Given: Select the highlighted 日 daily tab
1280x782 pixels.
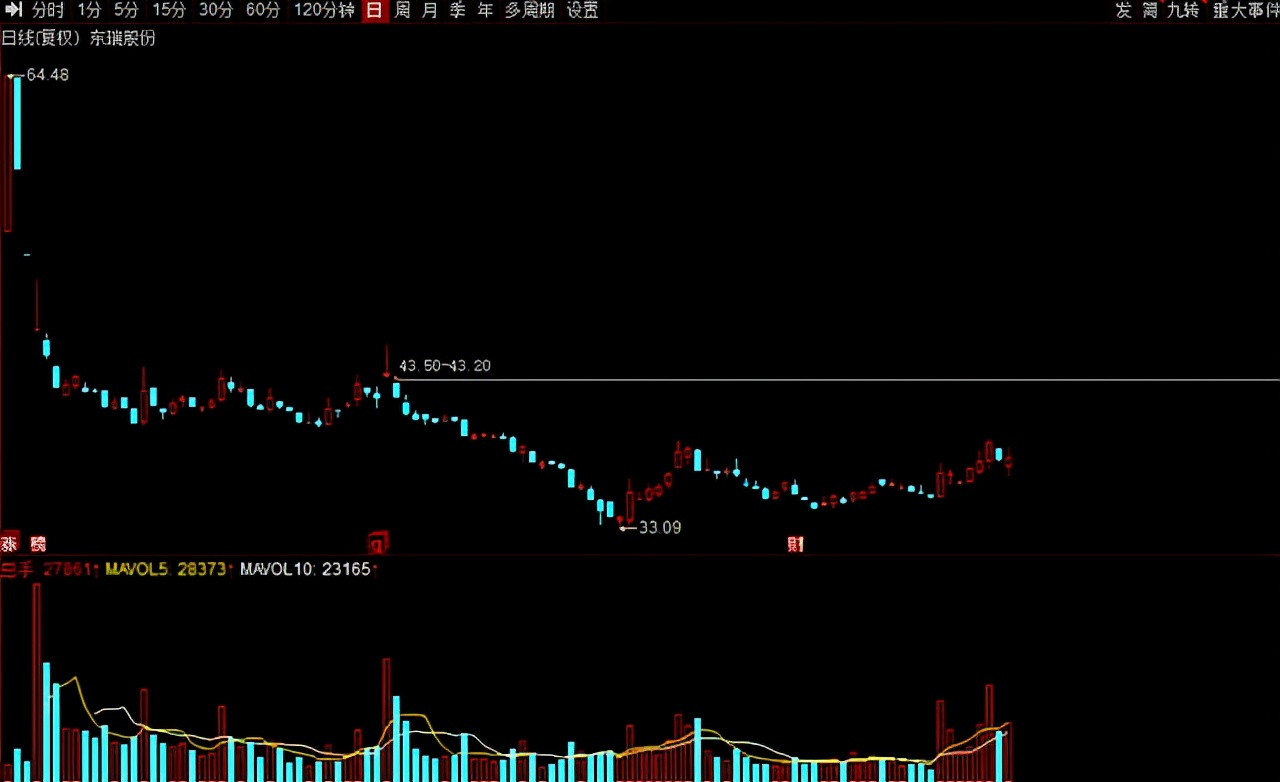Looking at the screenshot, I should [375, 10].
